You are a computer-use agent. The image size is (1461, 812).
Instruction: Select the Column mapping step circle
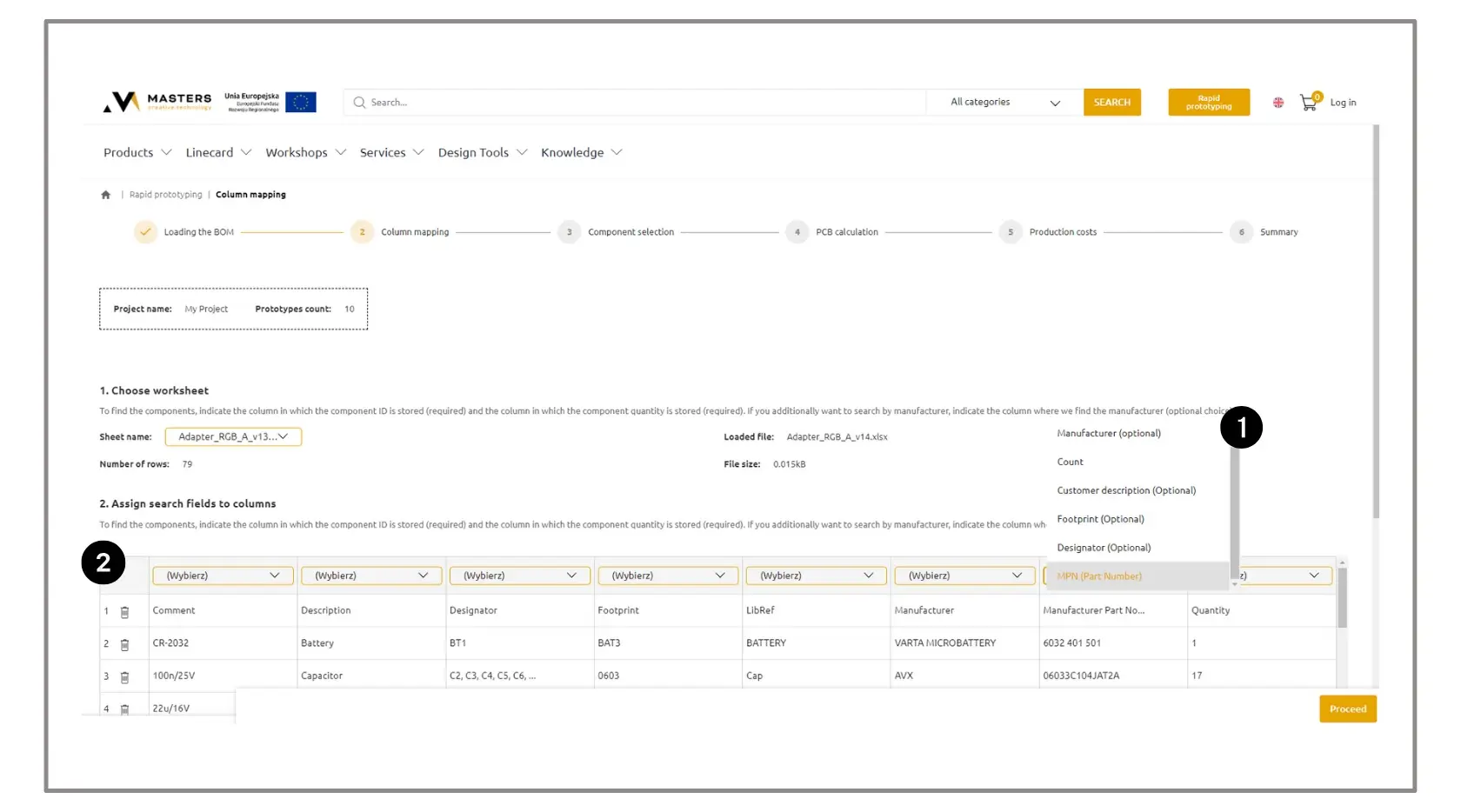[x=362, y=232]
